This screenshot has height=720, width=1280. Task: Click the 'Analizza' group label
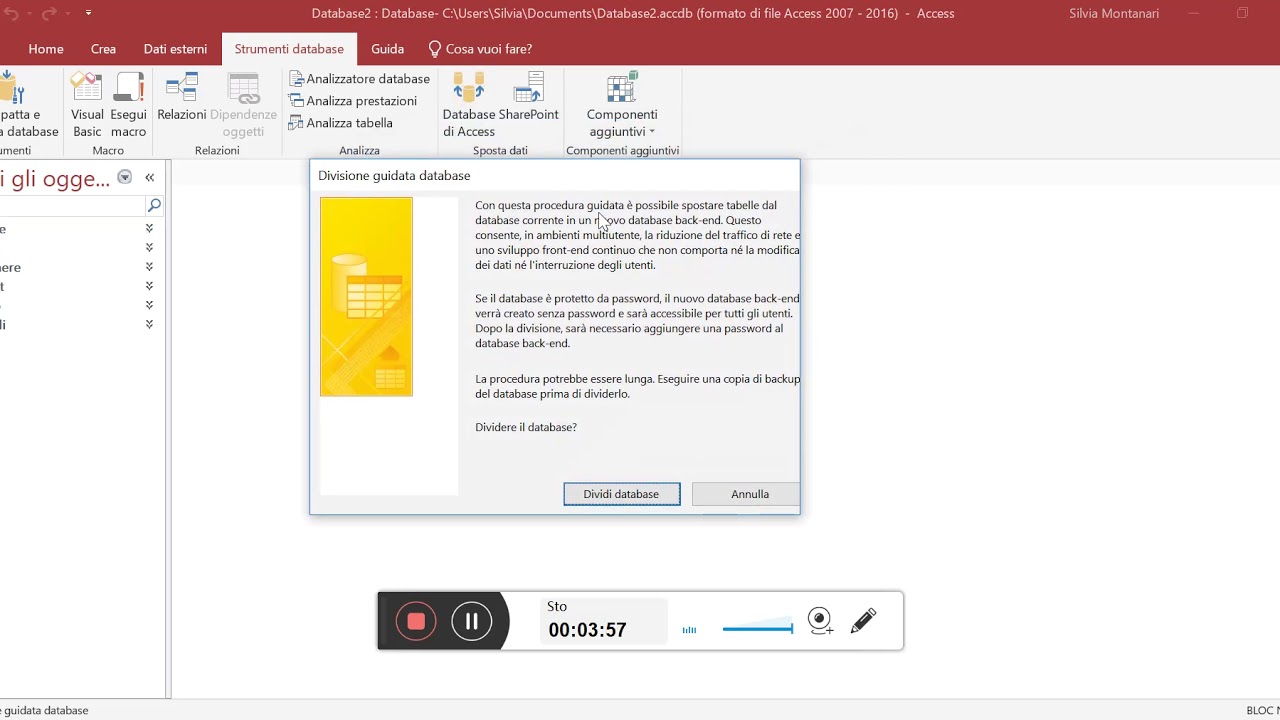pyautogui.click(x=359, y=151)
